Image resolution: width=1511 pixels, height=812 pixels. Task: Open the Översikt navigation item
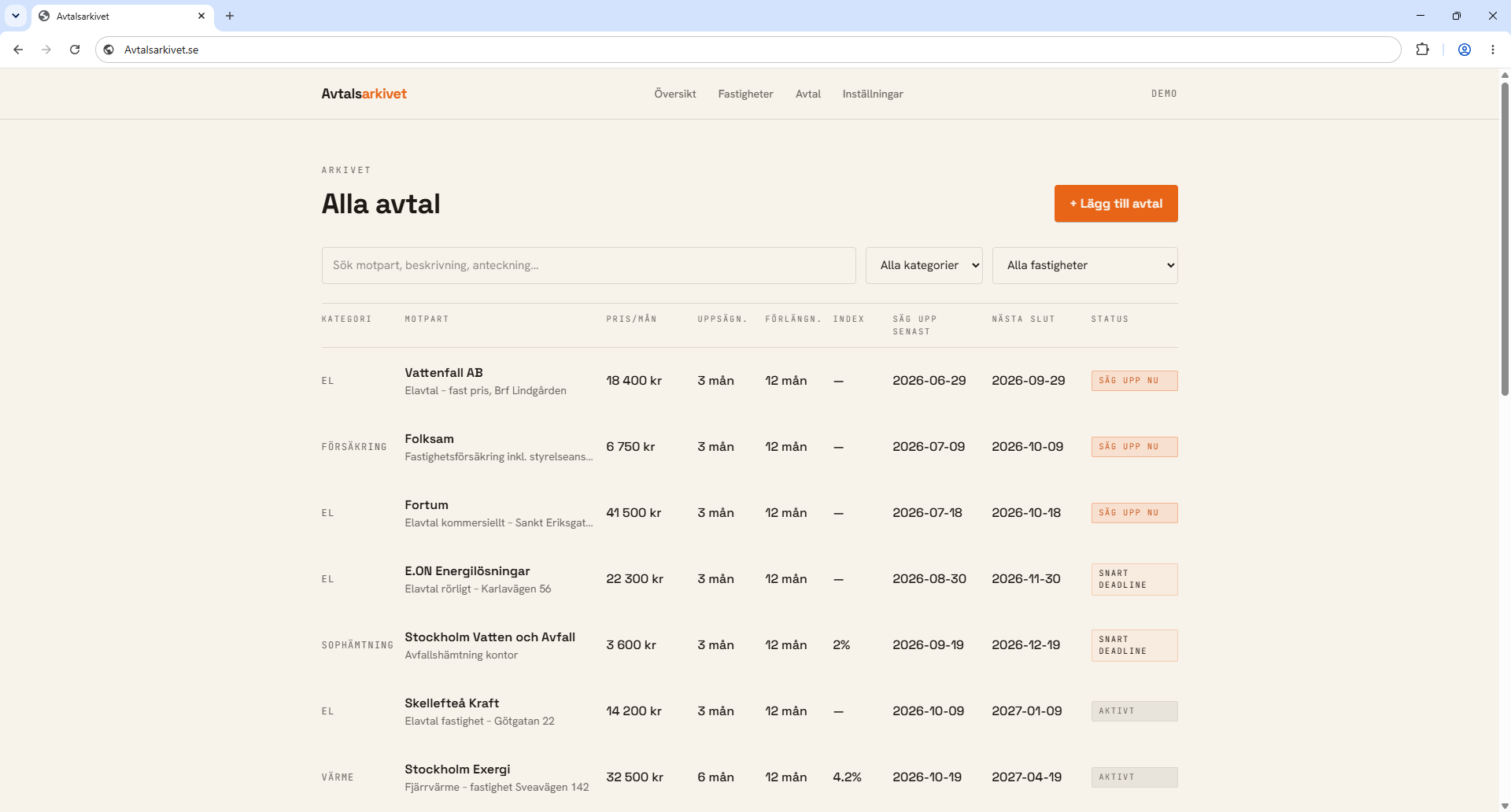point(675,94)
